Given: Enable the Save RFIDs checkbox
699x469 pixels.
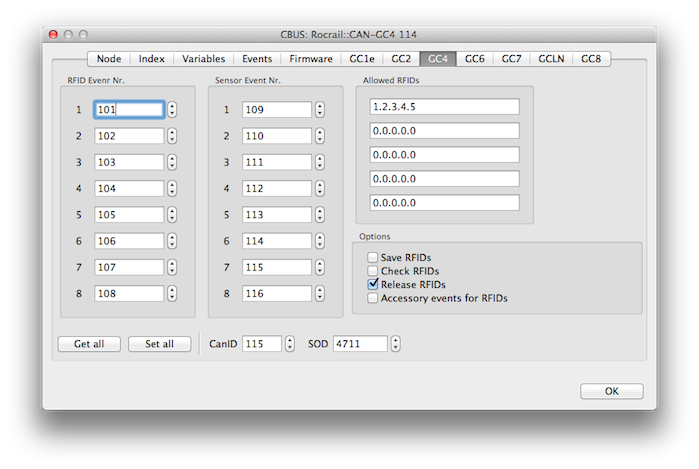Looking at the screenshot, I should click(x=373, y=258).
